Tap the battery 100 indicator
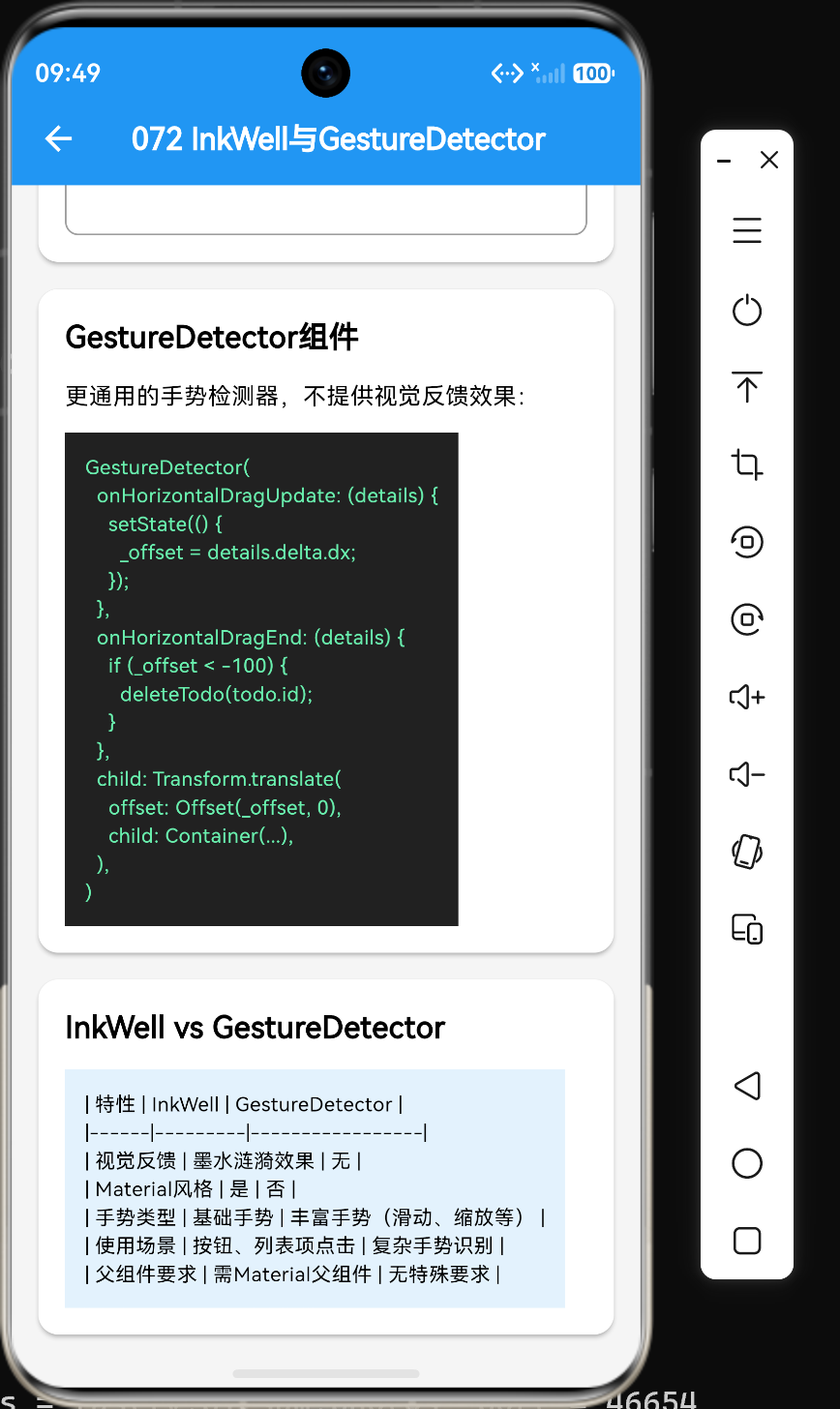840x1409 pixels. tap(593, 74)
